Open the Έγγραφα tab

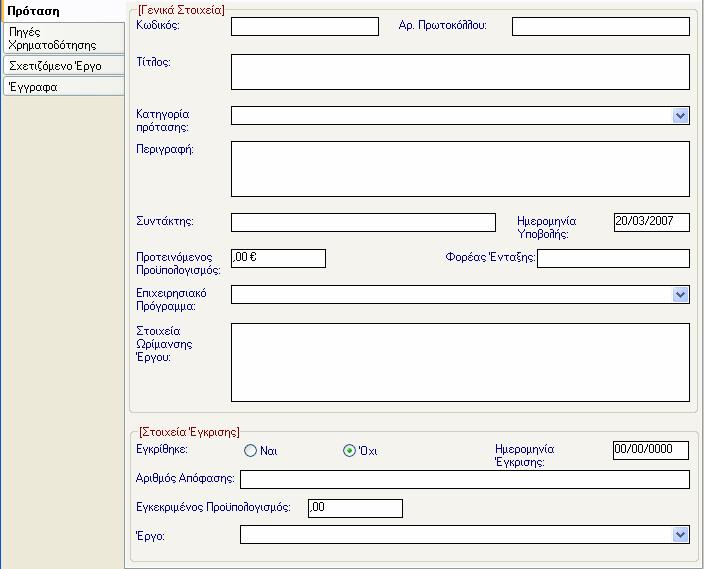pyautogui.click(x=64, y=86)
